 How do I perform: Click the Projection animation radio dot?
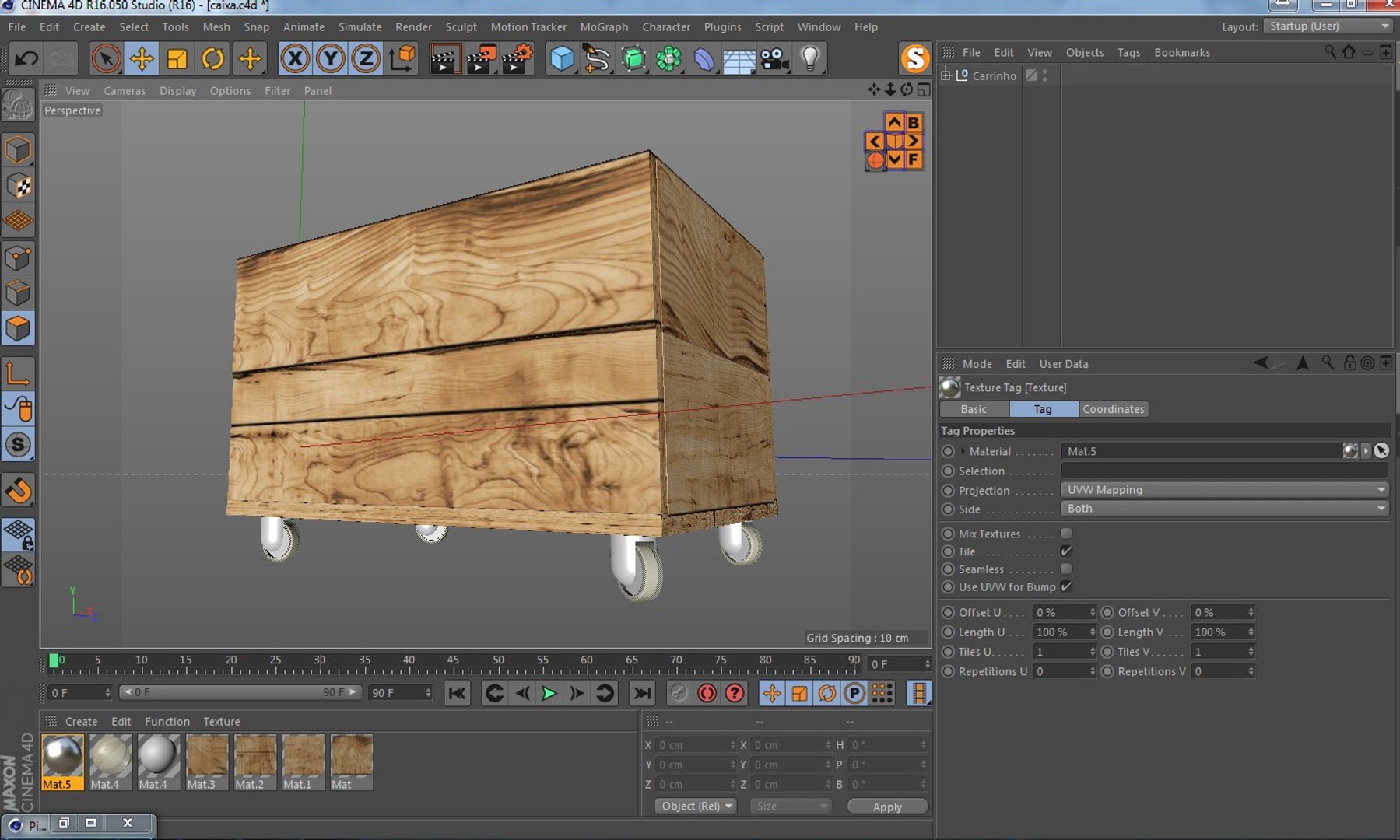click(948, 491)
